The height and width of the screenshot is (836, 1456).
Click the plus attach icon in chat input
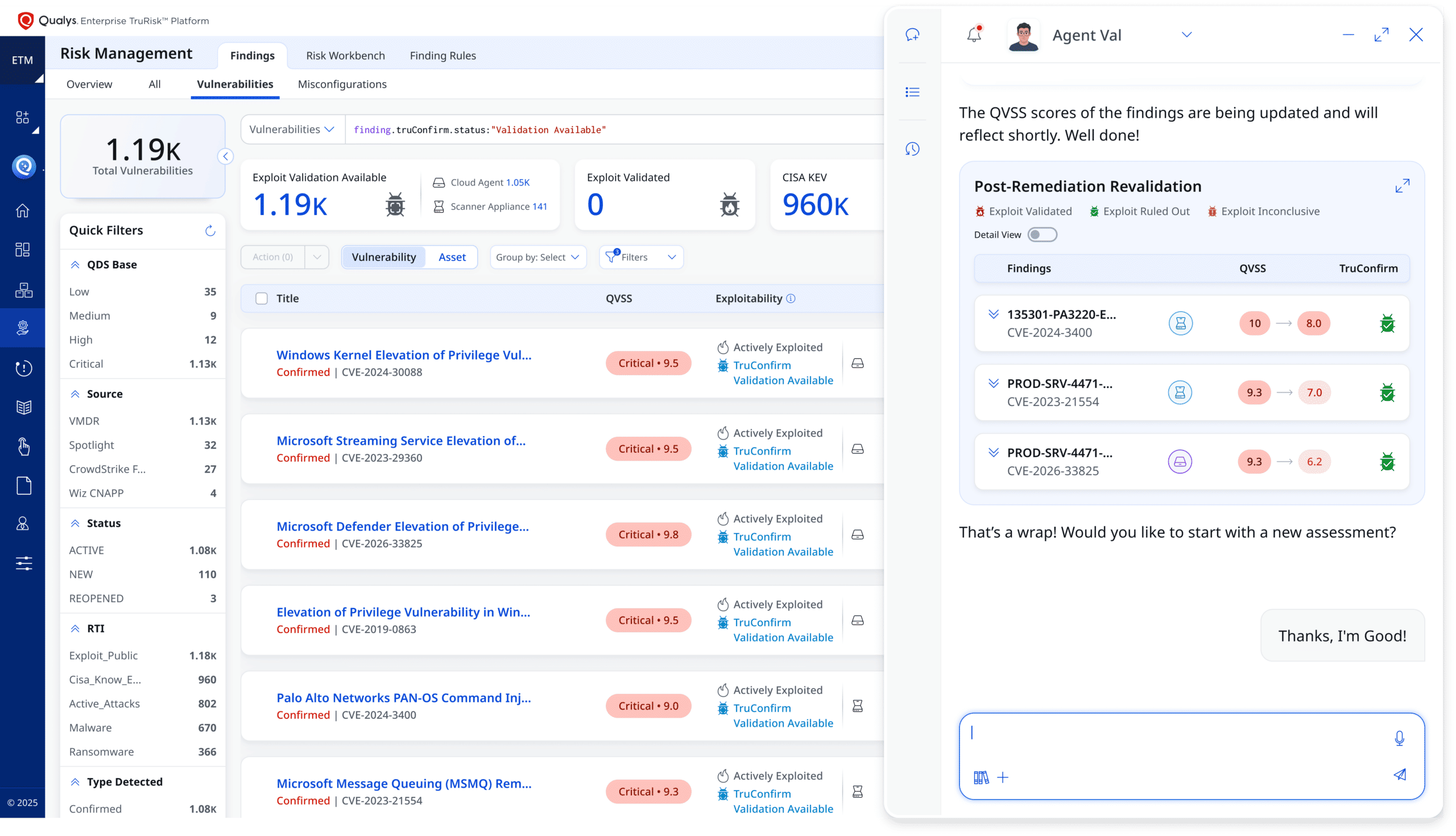(x=1003, y=777)
